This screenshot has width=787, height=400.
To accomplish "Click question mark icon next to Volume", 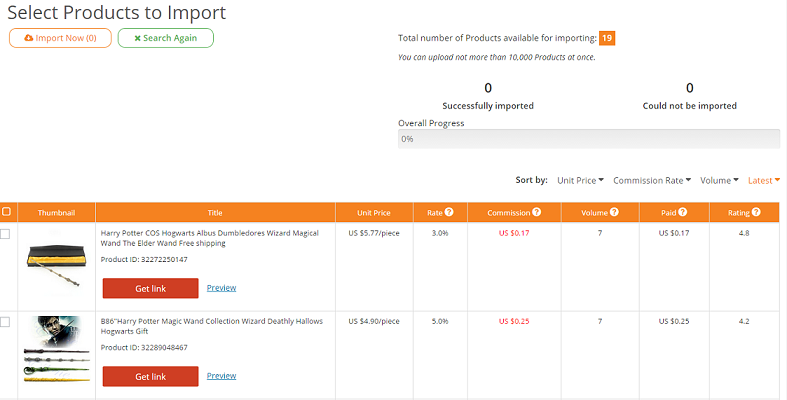I will [x=614, y=212].
